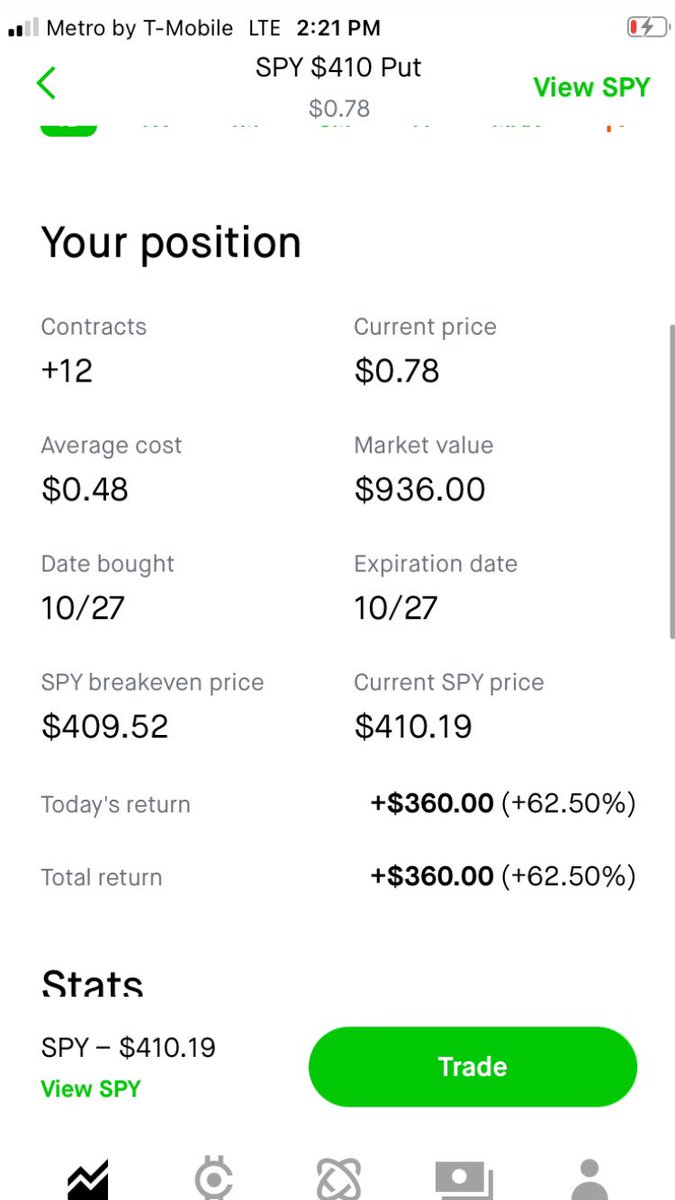Open the browse atom-shaped icon
This screenshot has height=1200, width=675.
pyautogui.click(x=338, y=1180)
